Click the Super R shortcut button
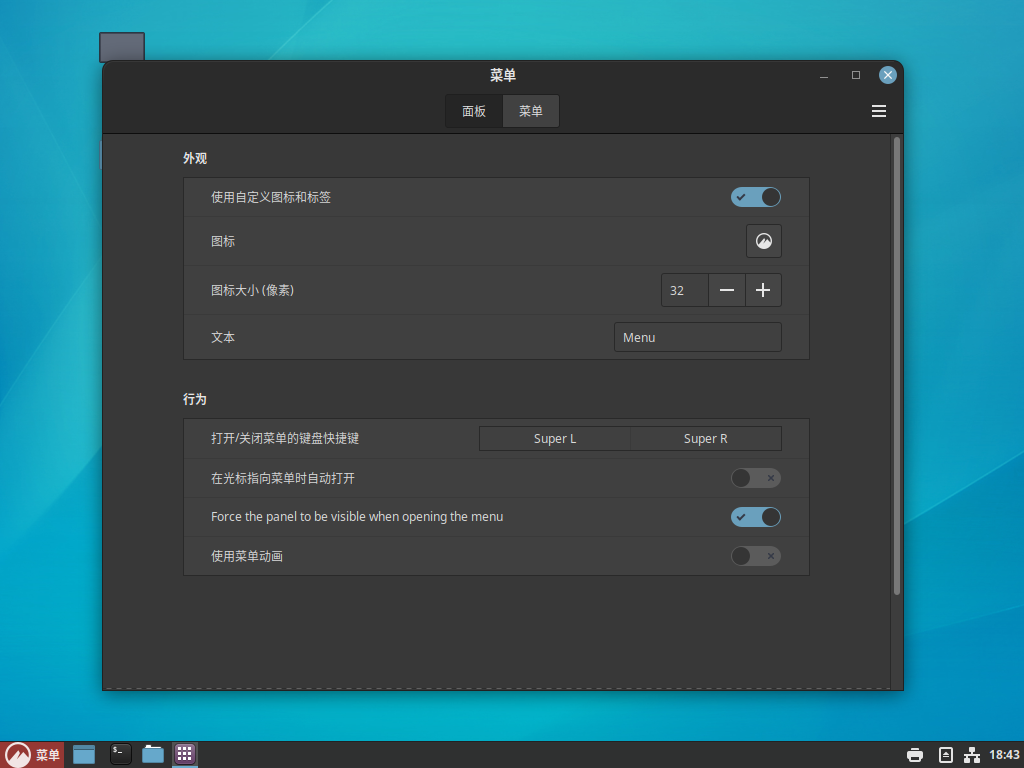The image size is (1024, 768). tap(706, 439)
